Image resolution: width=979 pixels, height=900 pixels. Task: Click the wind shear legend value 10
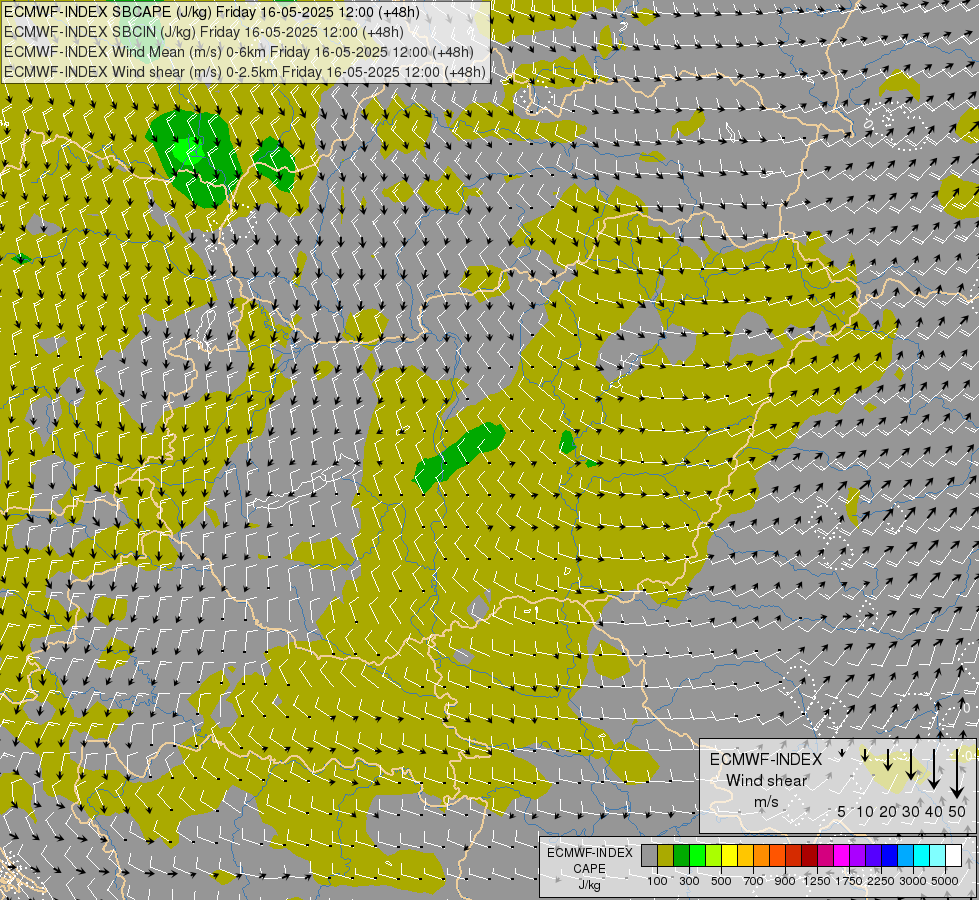tap(865, 811)
